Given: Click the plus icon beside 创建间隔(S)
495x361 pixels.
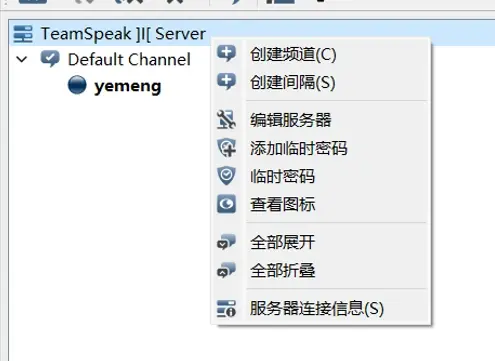Looking at the screenshot, I should [x=226, y=82].
